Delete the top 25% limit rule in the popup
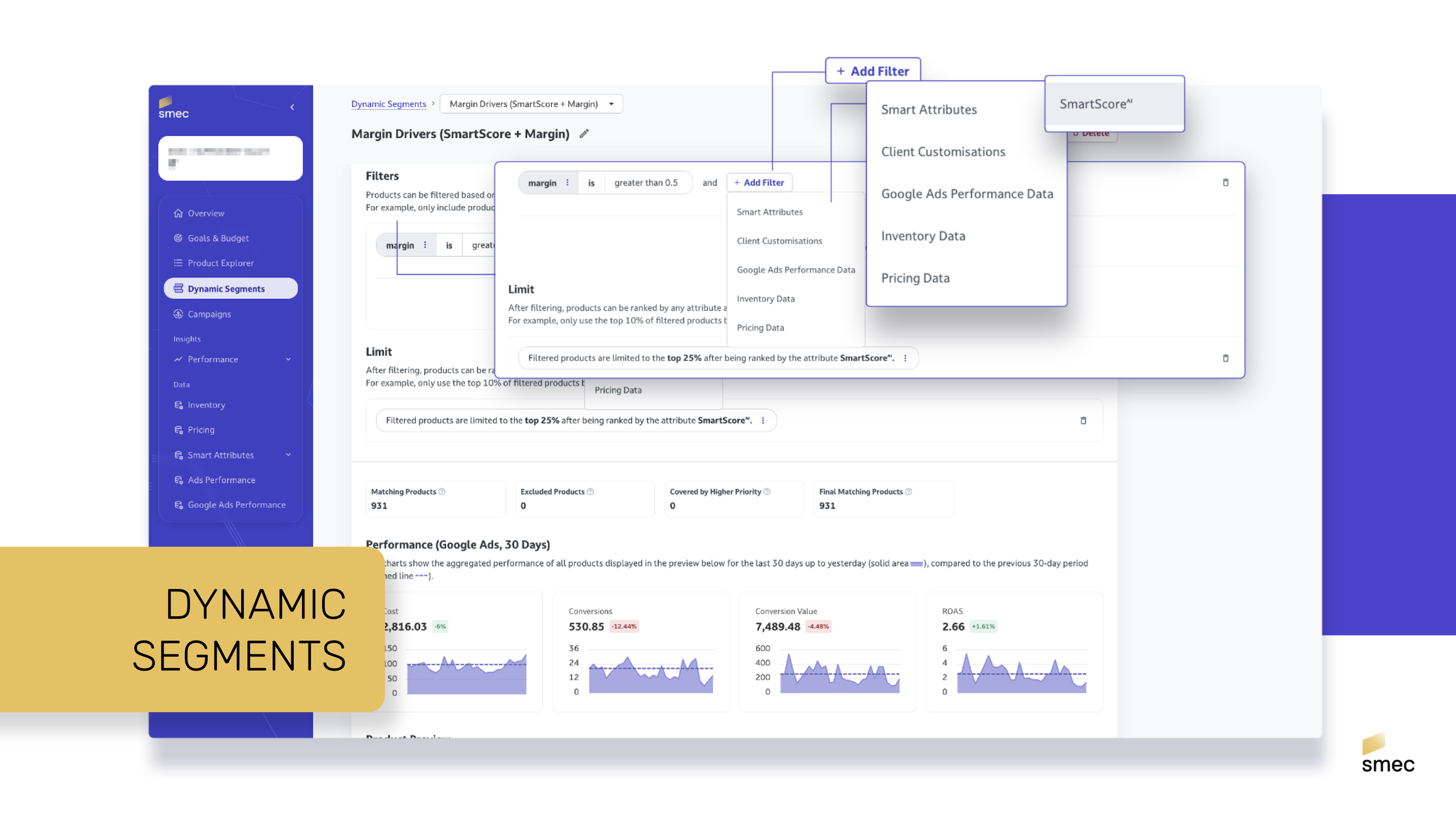 1225,358
